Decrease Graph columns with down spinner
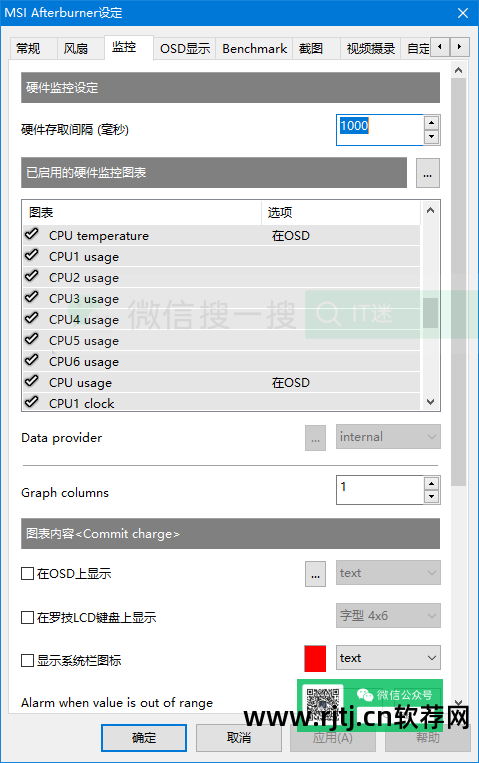 [x=432, y=497]
